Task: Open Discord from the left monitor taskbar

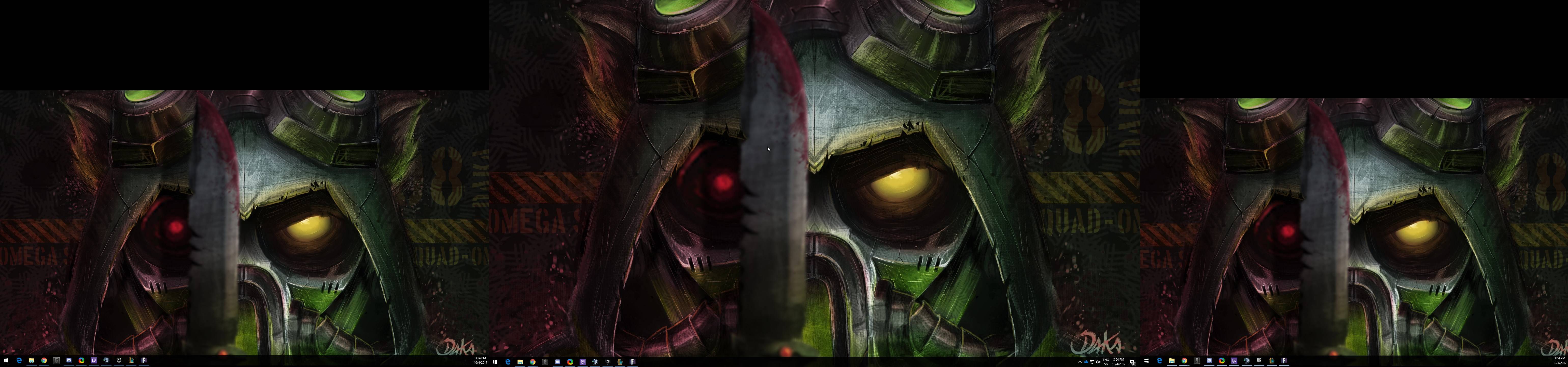Action: click(69, 360)
